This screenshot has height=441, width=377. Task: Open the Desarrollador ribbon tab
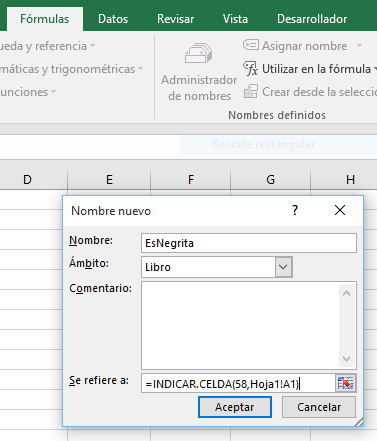312,19
